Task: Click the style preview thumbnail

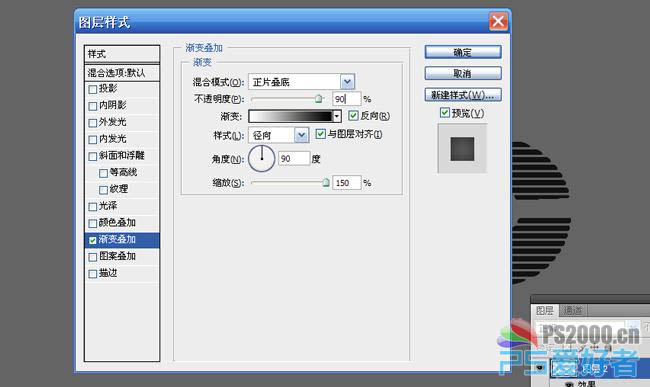Action: 462,149
